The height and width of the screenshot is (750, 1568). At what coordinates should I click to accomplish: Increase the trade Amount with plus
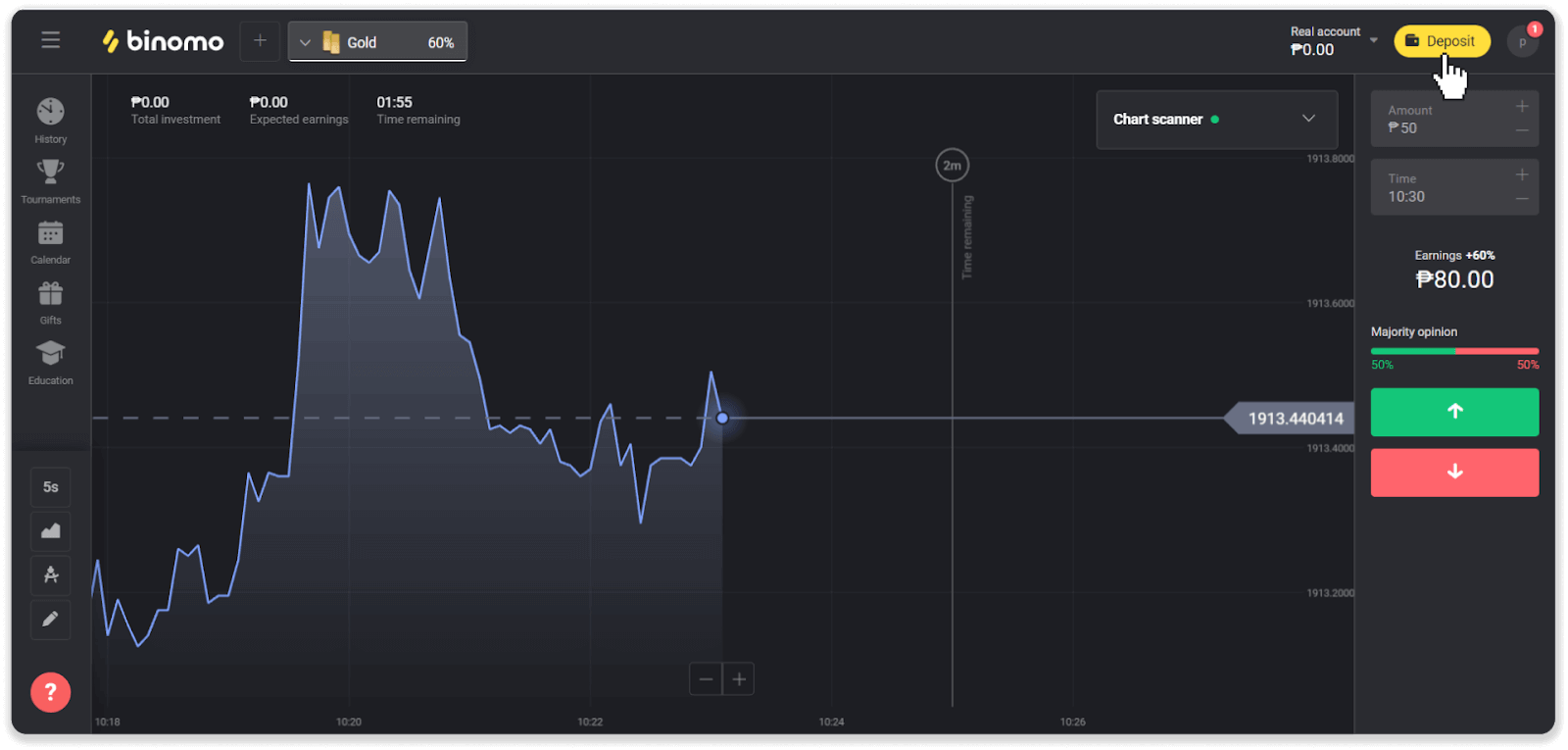point(1522,106)
